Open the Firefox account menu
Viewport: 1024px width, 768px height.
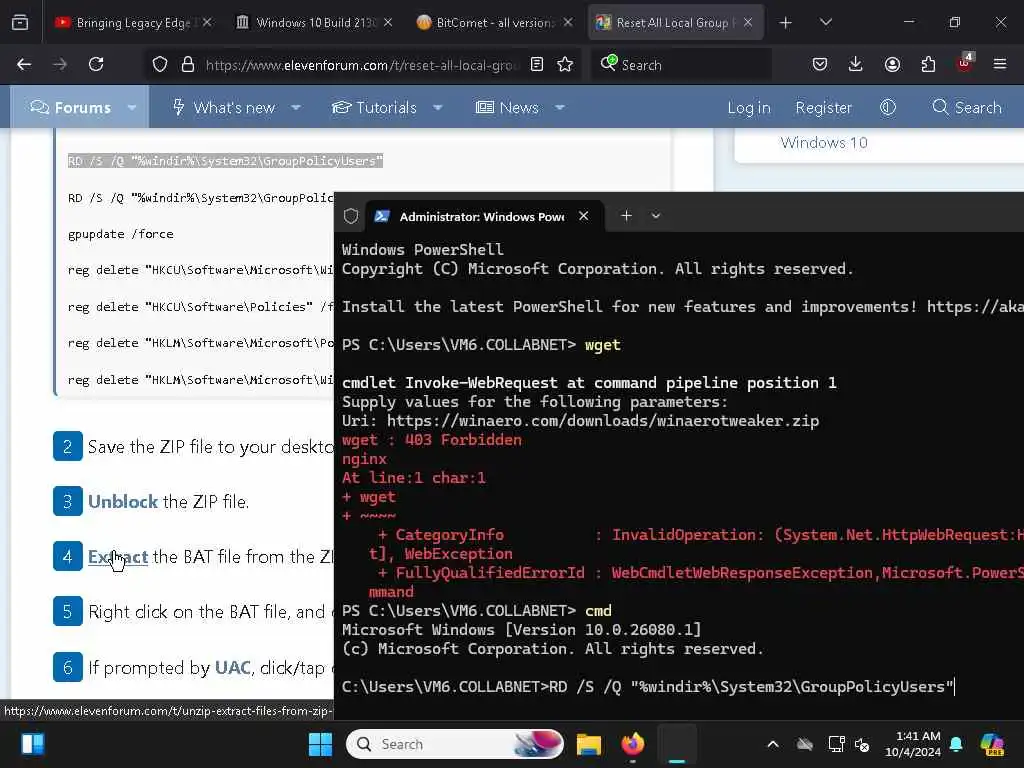pos(892,64)
